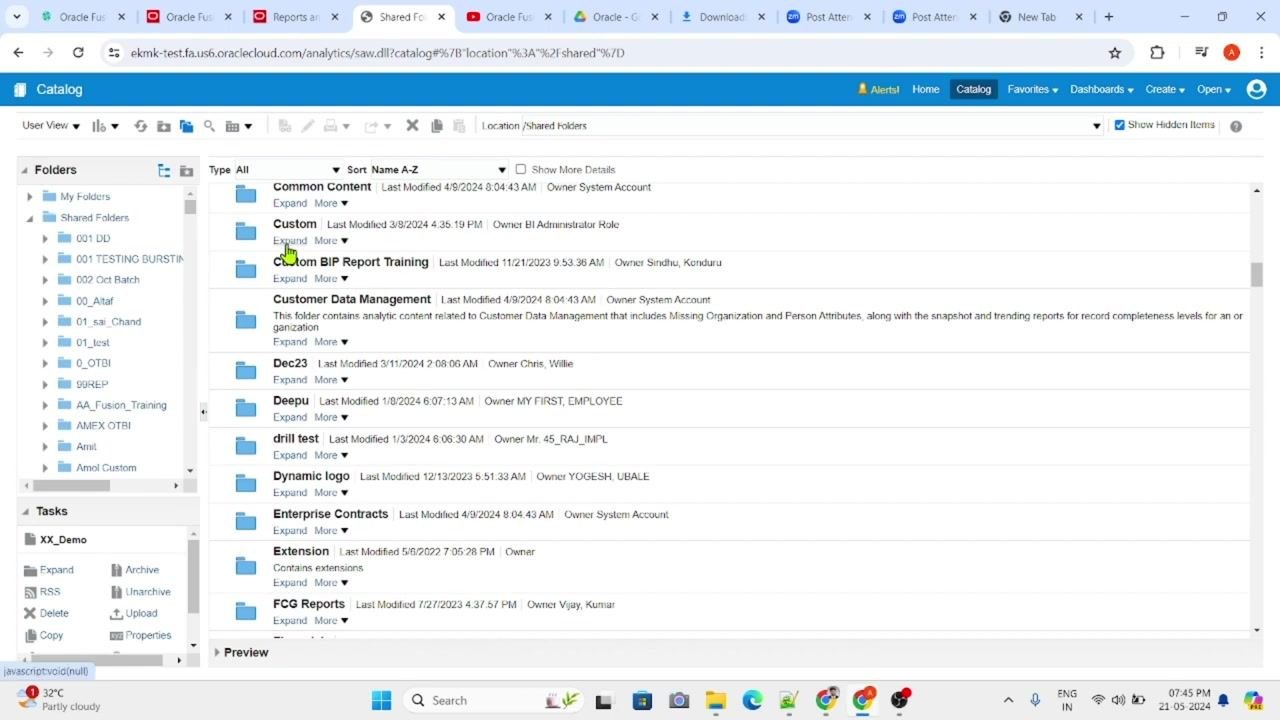Bookmark page with the star icon

tap(1115, 53)
